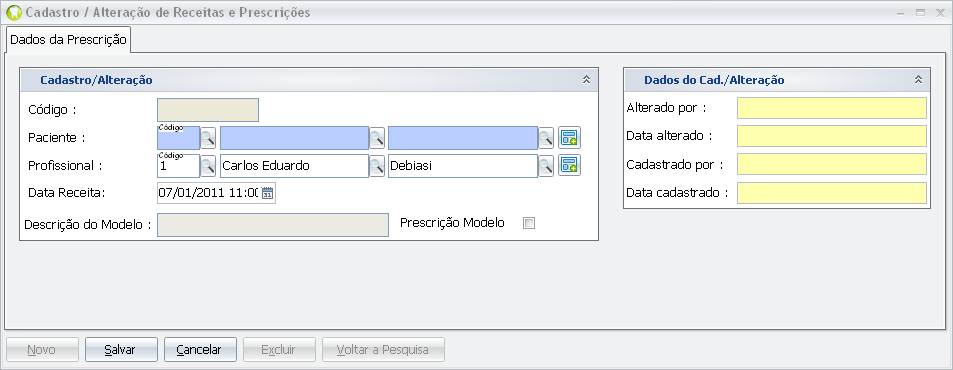Search professional by code magnifier icon
The image size is (953, 370).
[x=208, y=165]
